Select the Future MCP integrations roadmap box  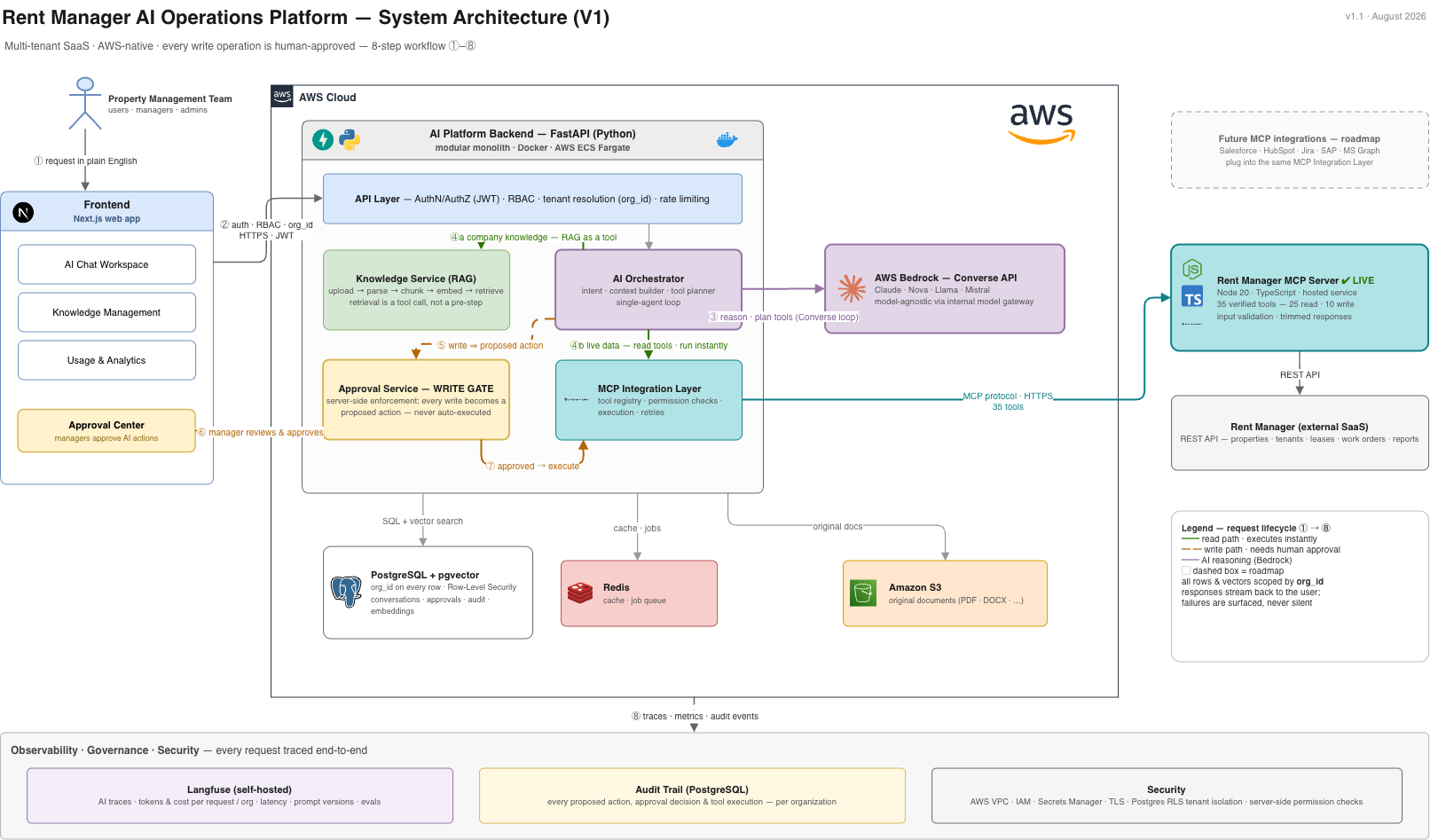tap(1300, 150)
